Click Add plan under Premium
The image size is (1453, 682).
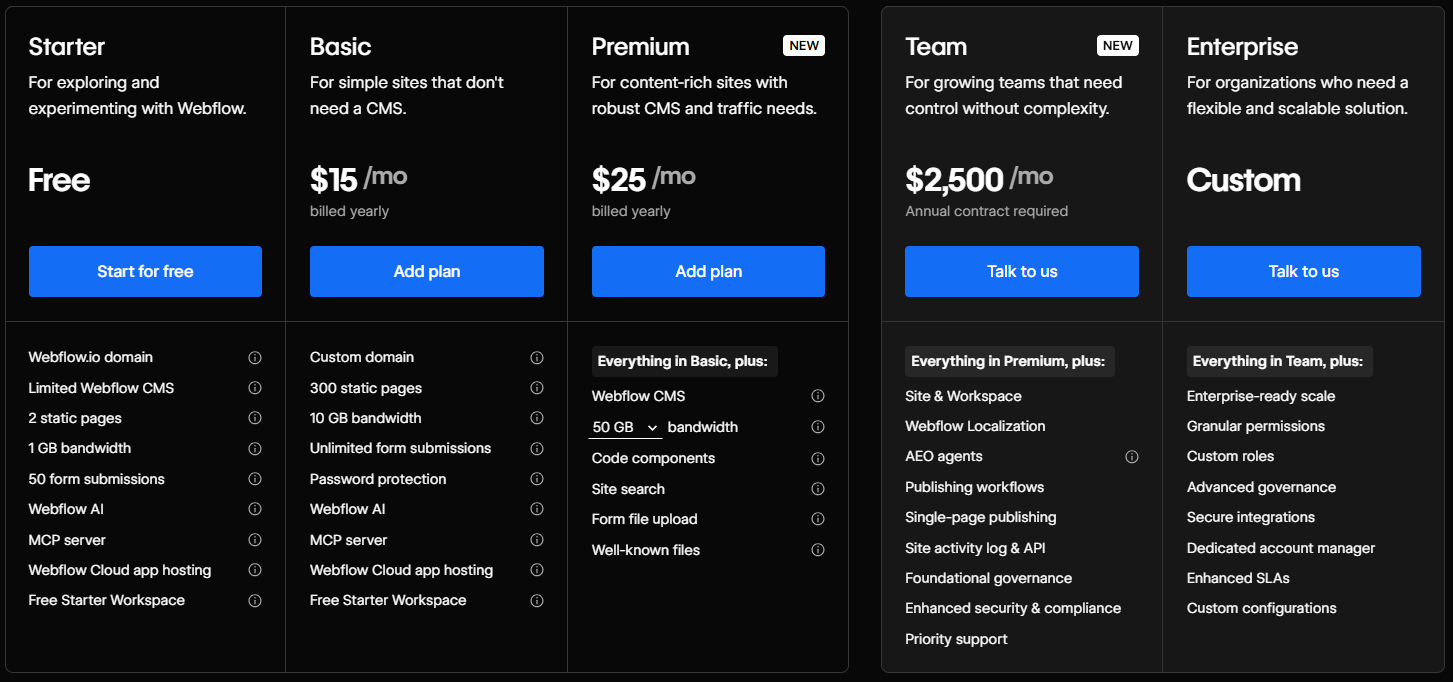click(708, 271)
